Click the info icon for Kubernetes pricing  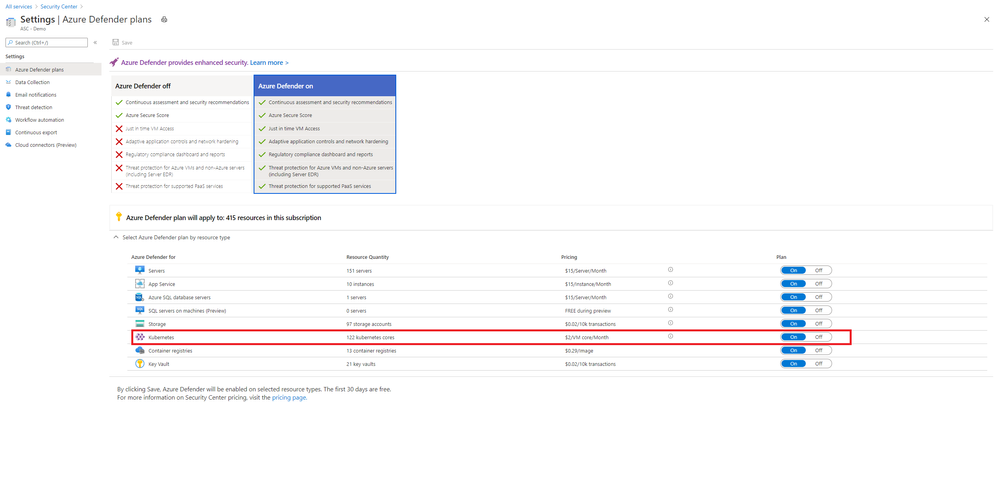click(x=670, y=336)
